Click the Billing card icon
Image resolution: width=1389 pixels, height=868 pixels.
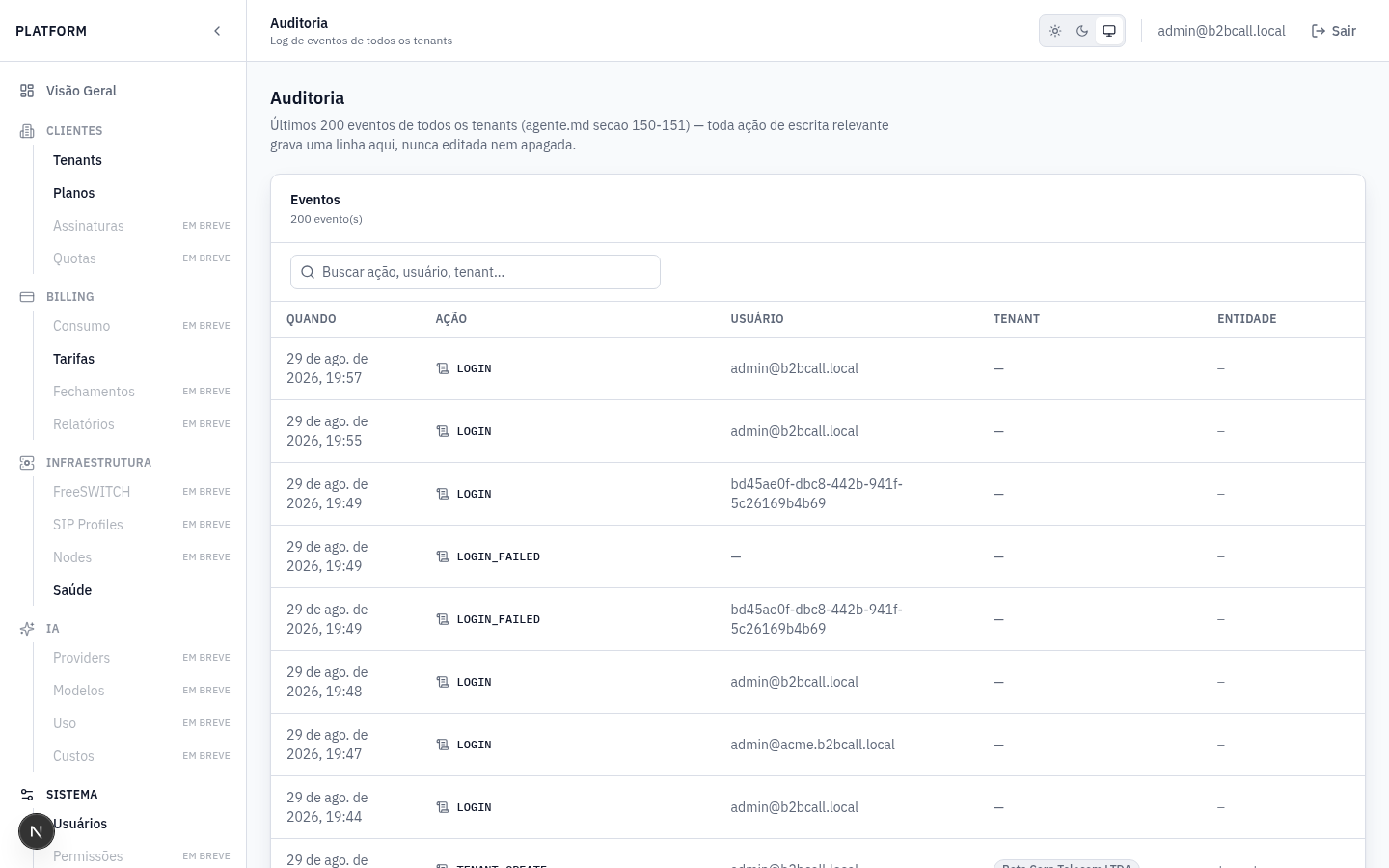(x=27, y=297)
